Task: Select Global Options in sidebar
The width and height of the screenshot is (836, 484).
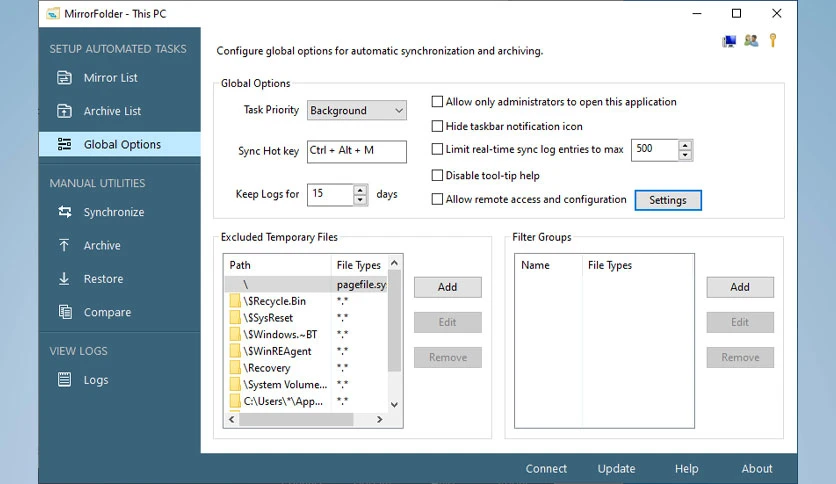Action: click(119, 144)
